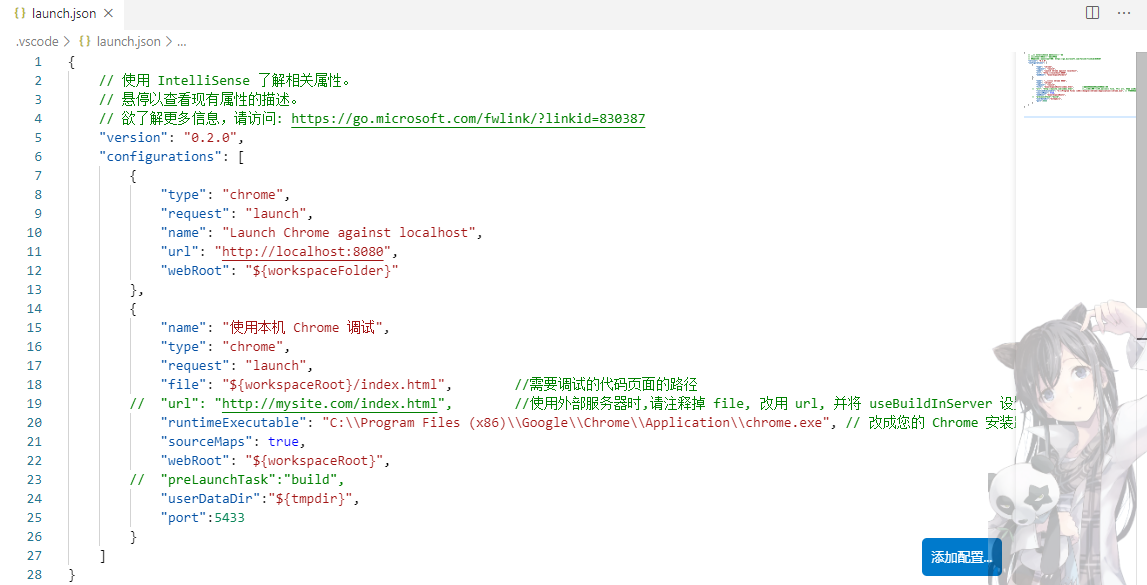Screen dimensions: 1147x585
Task: Click the "type" key on line 16
Action: pyautogui.click(x=184, y=347)
